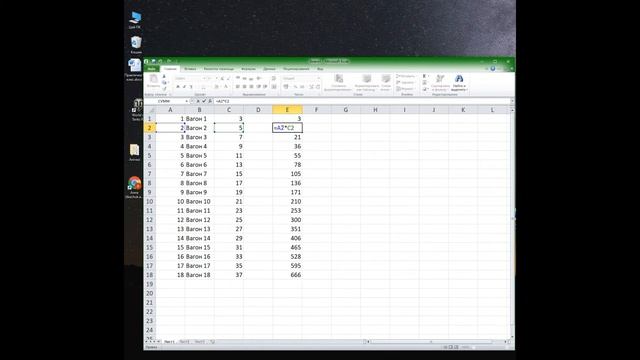Click cell B14 containing Вагон 14
This screenshot has height=360, width=640.
(x=199, y=238)
